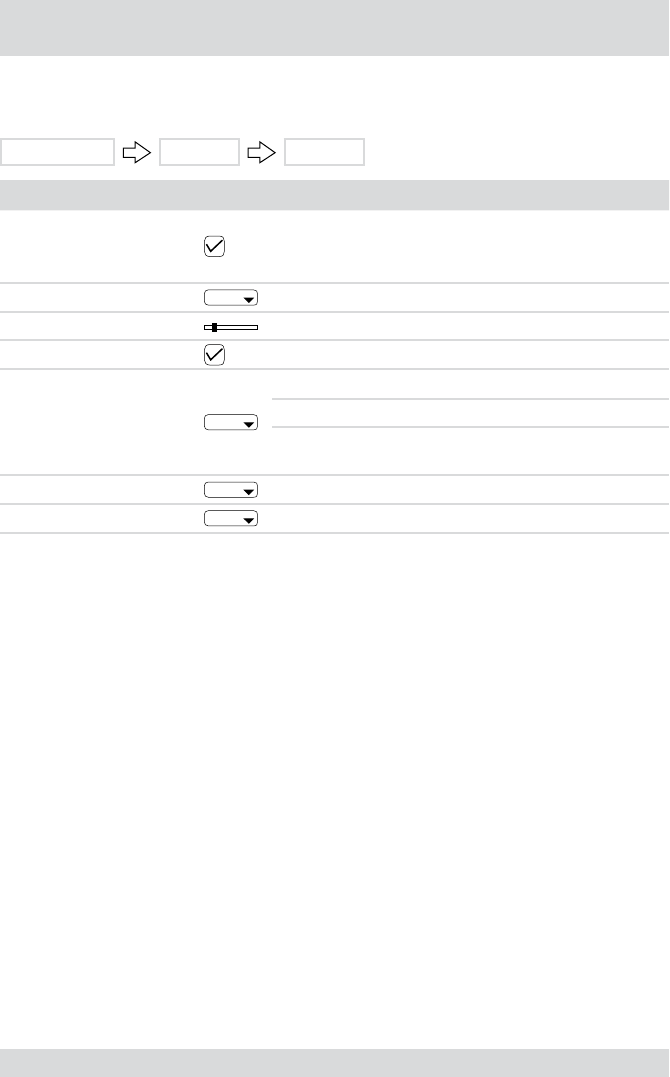Select the rightmost breadcrumb box
Image resolution: width=670 pixels, height=1077 pixels.
click(325, 152)
